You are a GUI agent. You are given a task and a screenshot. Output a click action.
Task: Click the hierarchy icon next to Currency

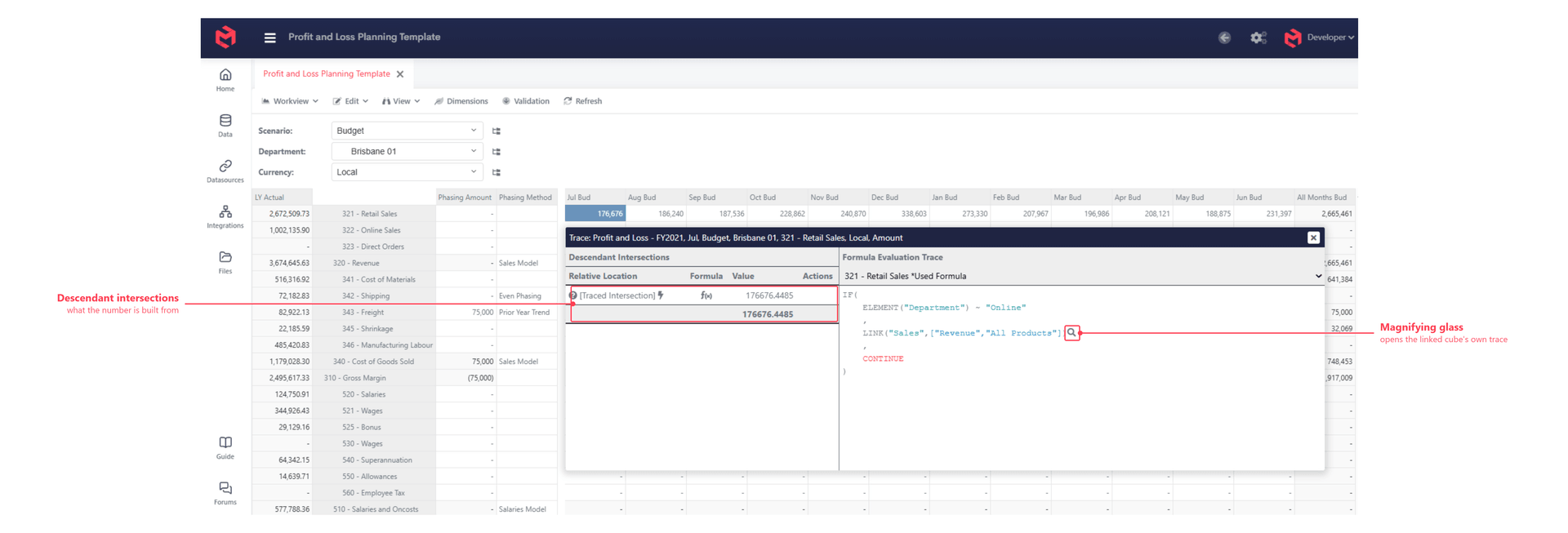[x=497, y=173]
